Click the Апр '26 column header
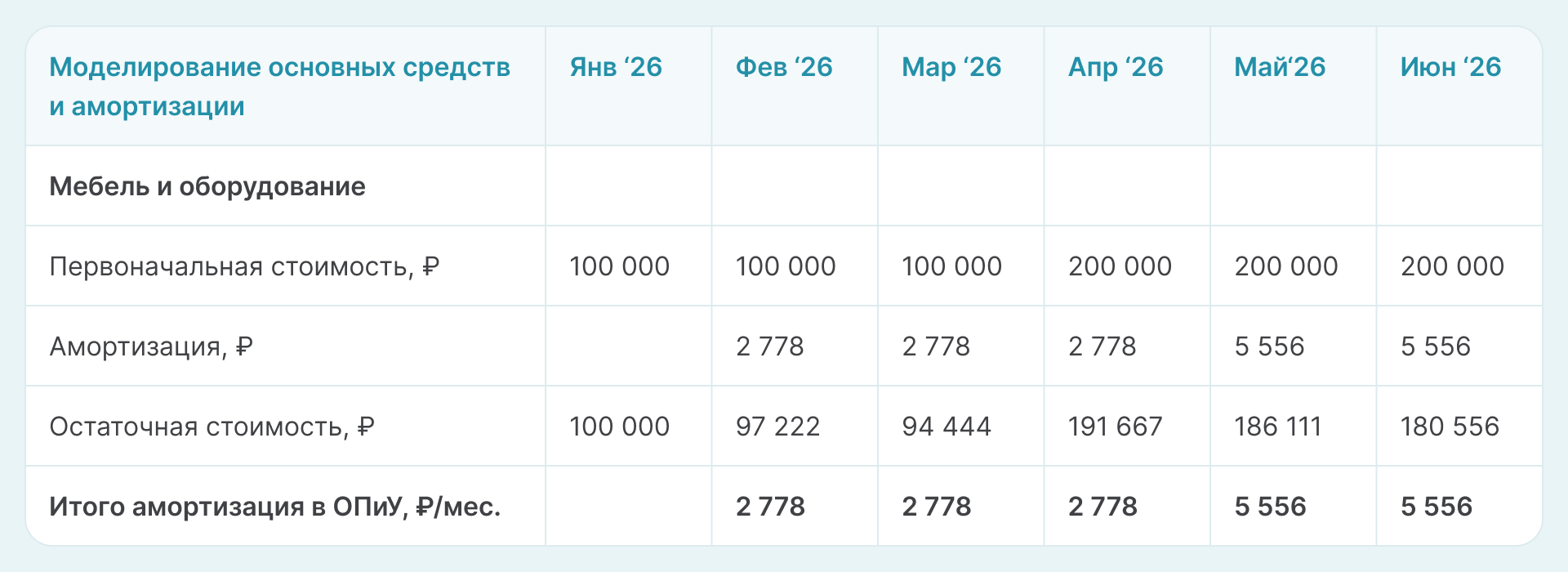Image resolution: width=1568 pixels, height=572 pixels. click(x=1116, y=68)
